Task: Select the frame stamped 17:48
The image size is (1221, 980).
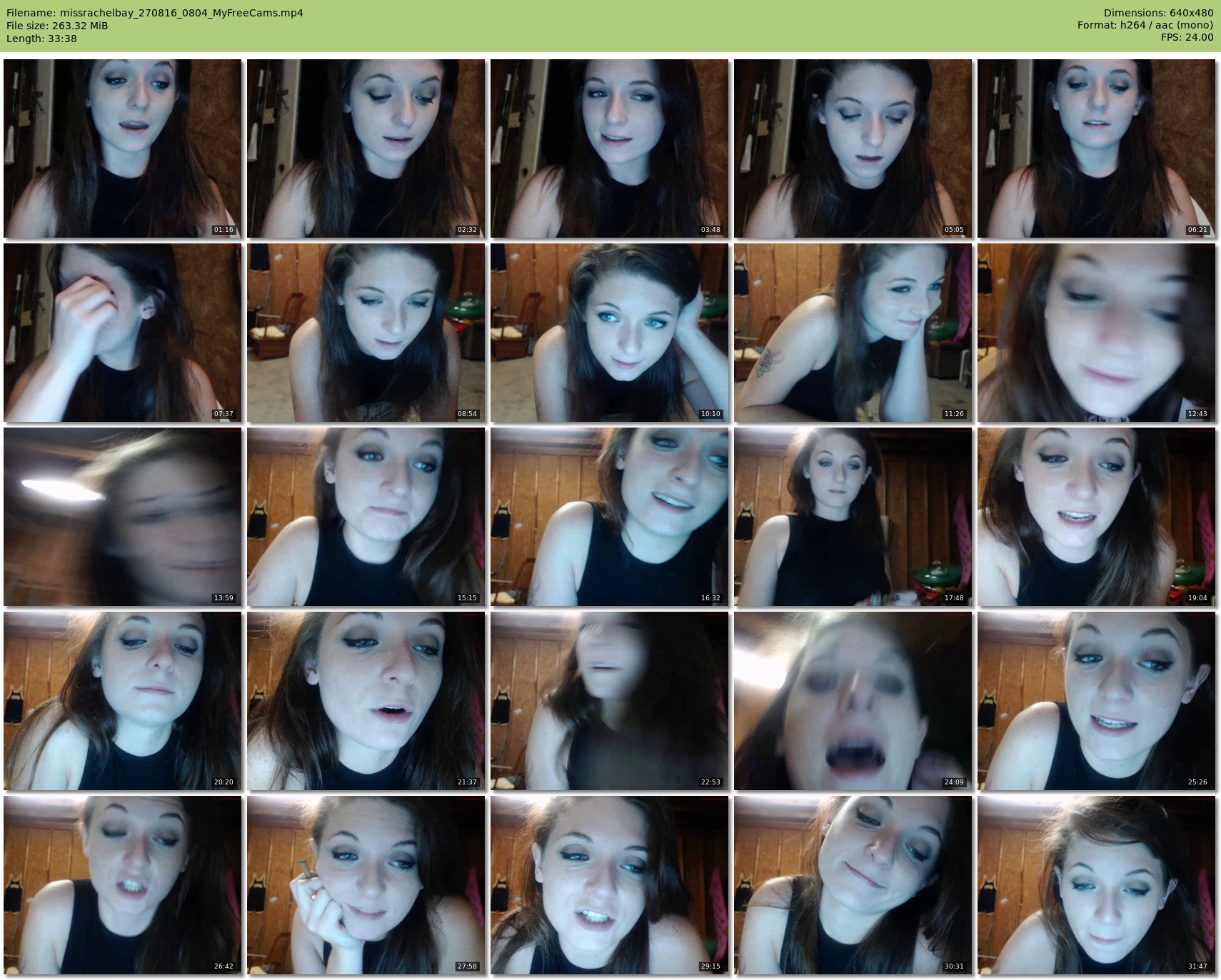Action: (853, 517)
